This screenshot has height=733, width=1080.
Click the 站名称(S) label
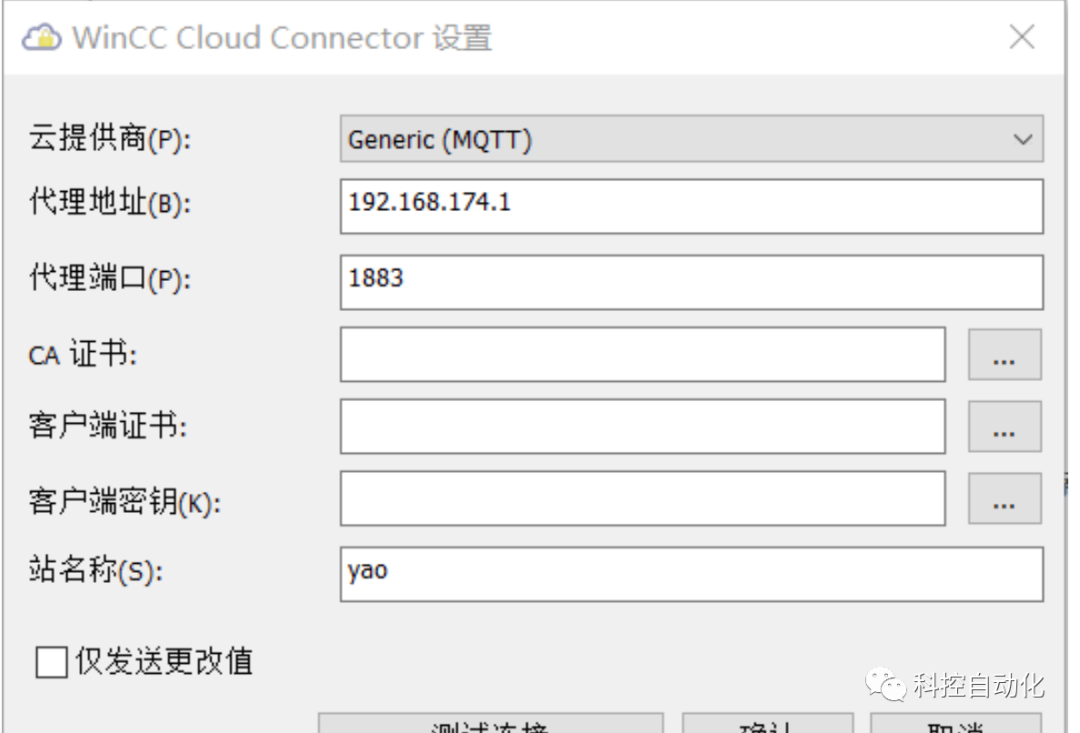(x=96, y=572)
